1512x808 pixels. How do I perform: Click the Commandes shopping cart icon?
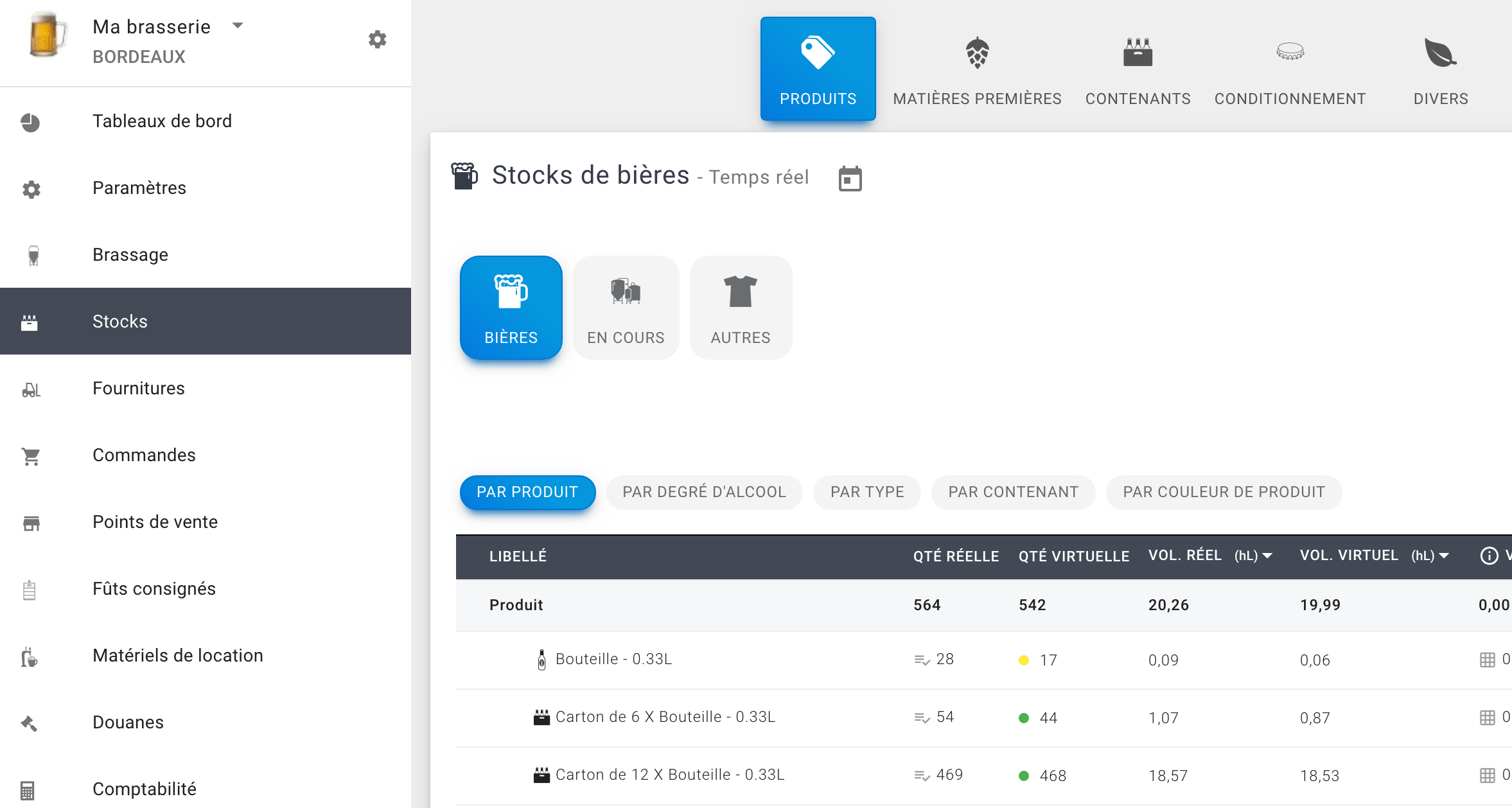pos(31,457)
